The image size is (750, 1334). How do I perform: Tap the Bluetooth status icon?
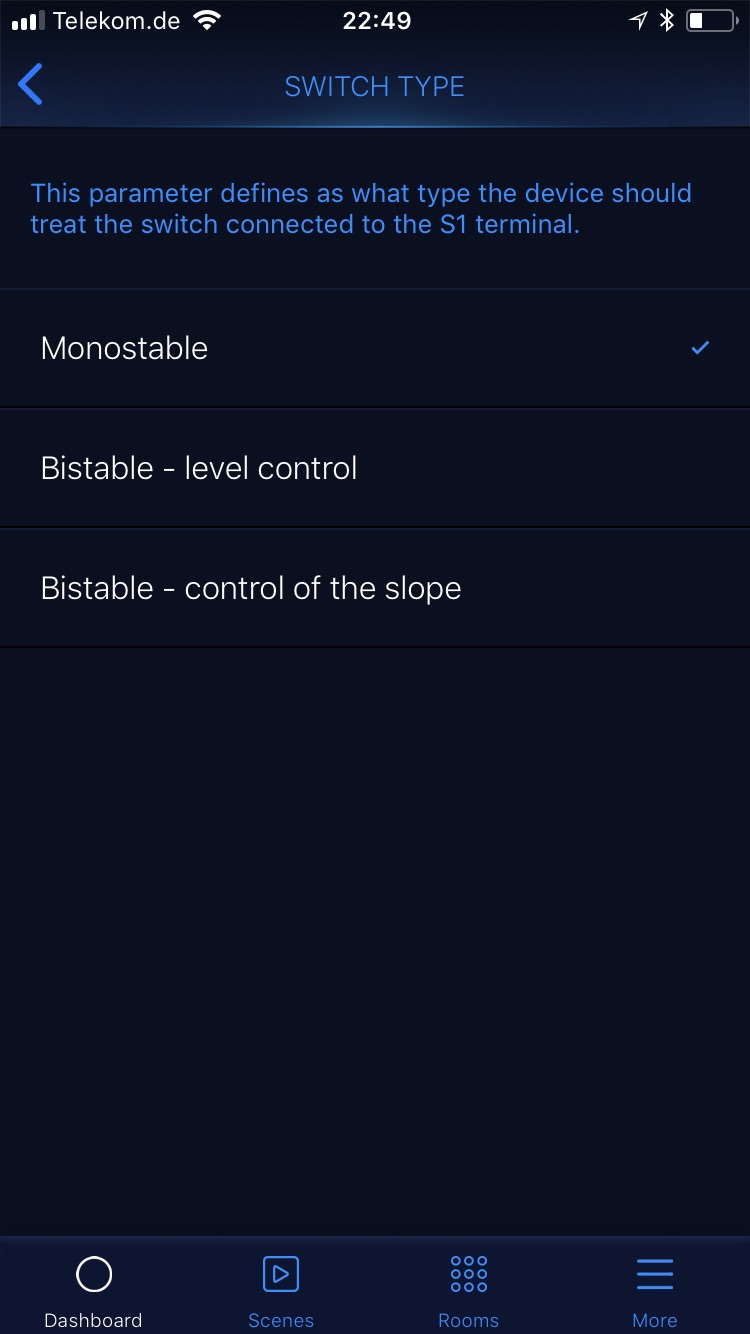[x=667, y=21]
